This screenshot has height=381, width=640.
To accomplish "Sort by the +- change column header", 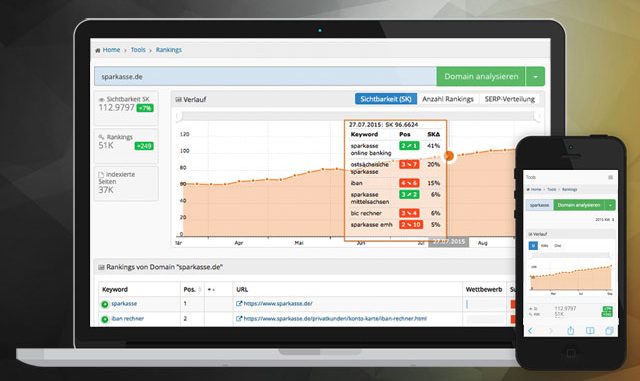I will point(211,290).
